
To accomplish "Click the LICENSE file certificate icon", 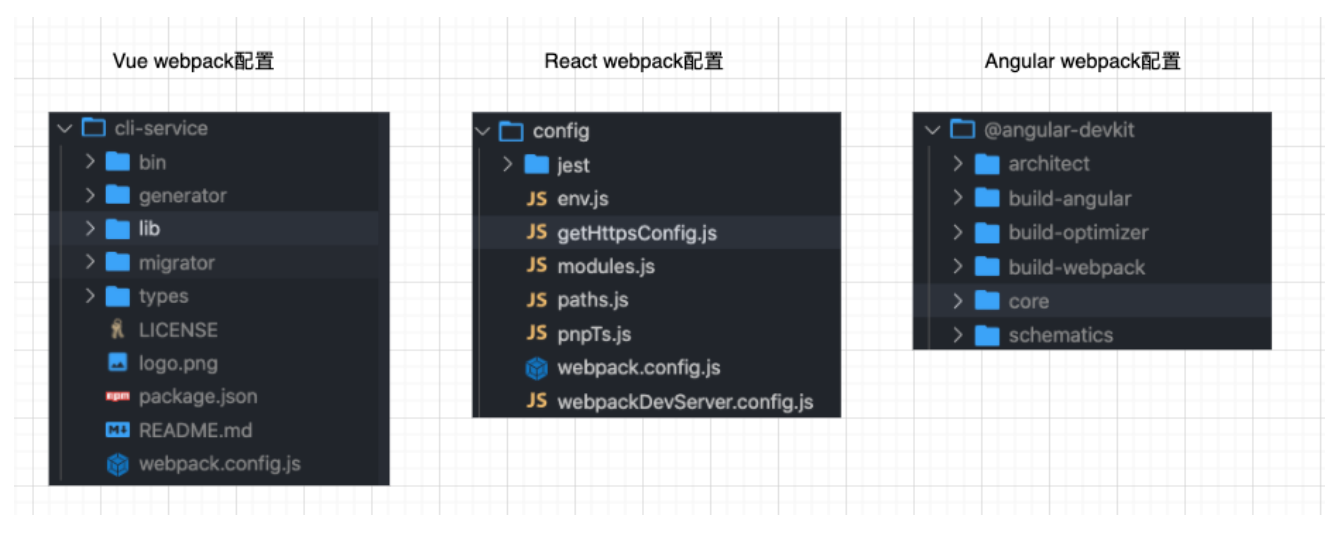I will click(117, 330).
